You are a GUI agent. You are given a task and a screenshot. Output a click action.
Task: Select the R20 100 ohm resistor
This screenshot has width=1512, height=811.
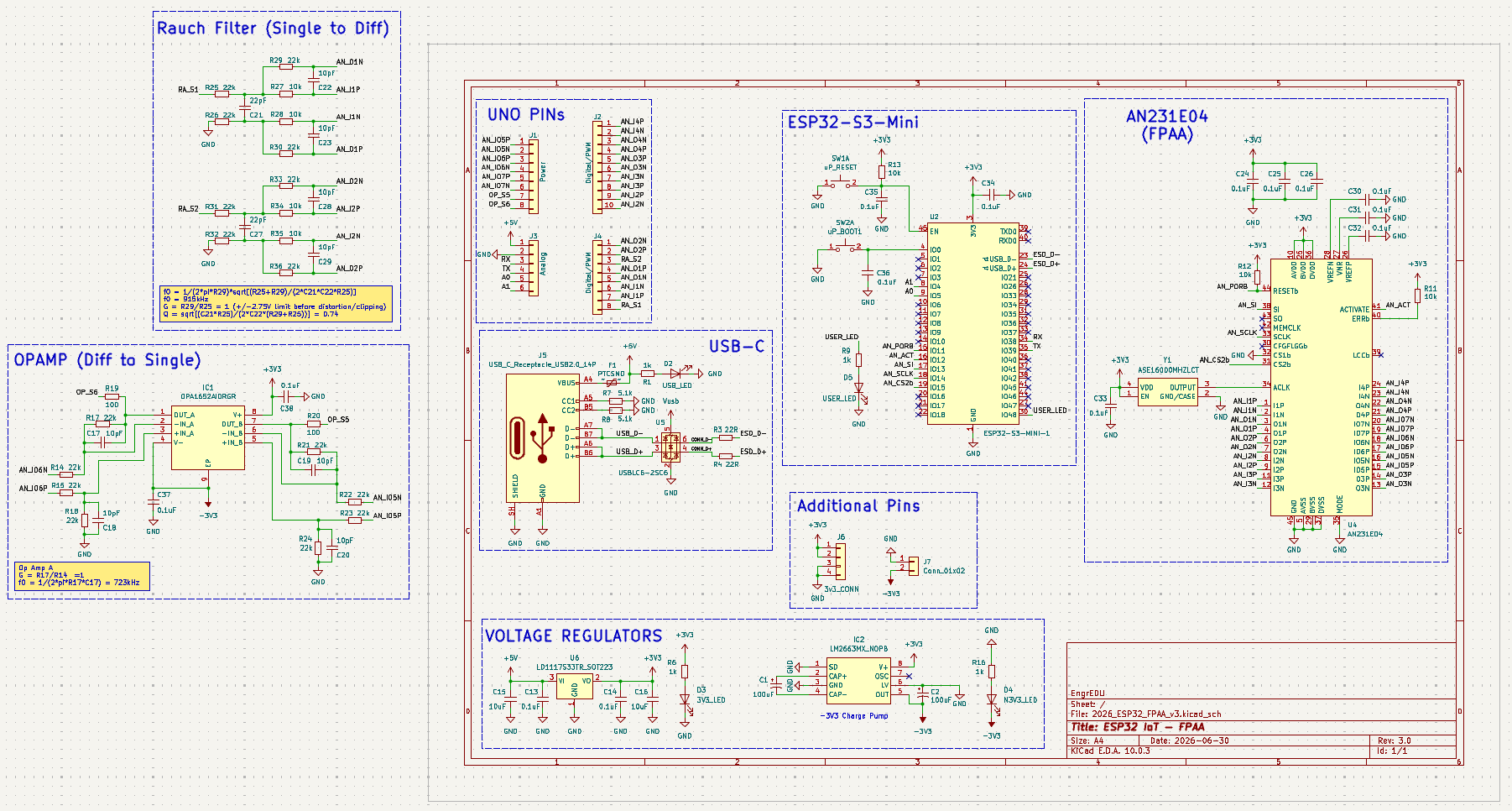[x=313, y=424]
